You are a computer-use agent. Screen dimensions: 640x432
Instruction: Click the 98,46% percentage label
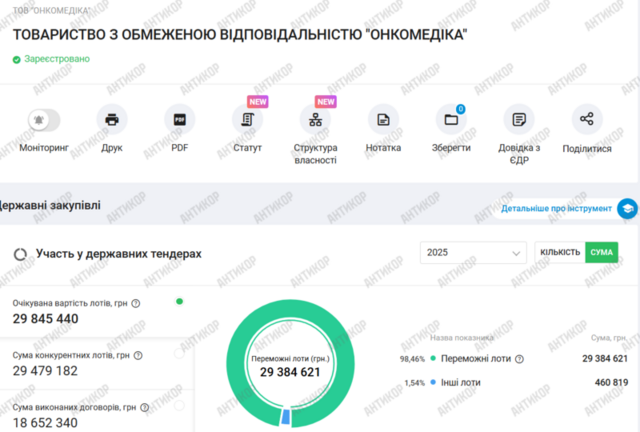click(412, 359)
